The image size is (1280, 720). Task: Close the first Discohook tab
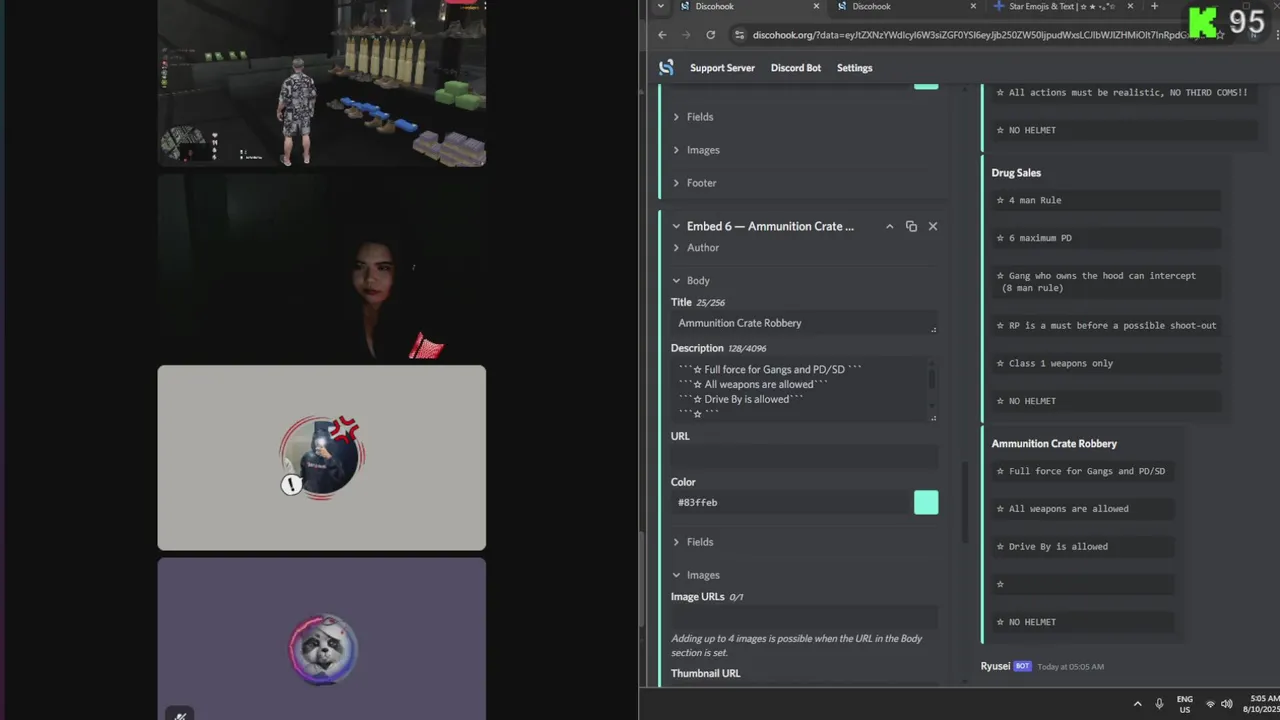click(x=816, y=6)
